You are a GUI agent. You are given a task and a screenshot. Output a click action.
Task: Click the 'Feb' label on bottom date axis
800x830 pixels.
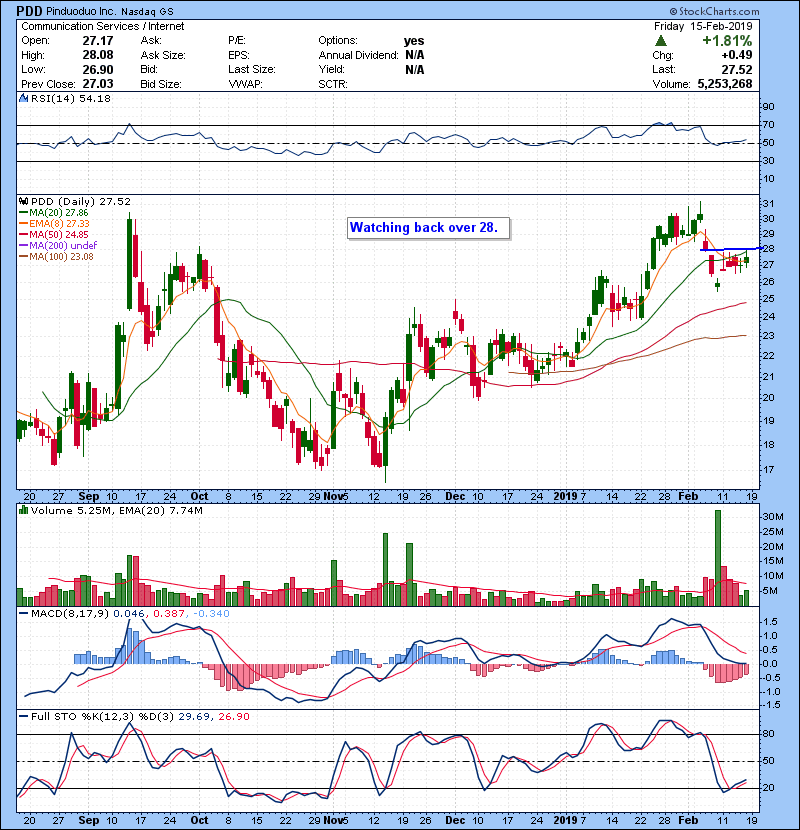point(688,820)
